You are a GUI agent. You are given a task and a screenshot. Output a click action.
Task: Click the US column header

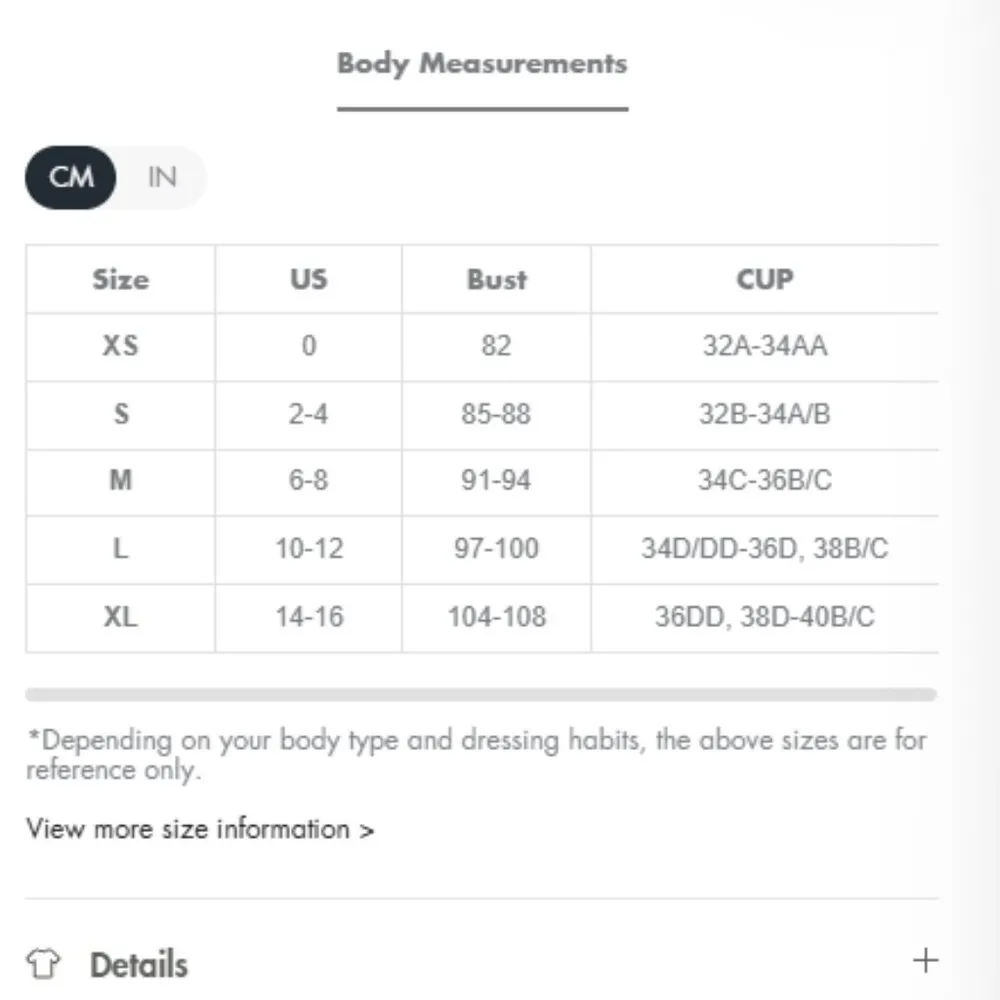pyautogui.click(x=308, y=279)
